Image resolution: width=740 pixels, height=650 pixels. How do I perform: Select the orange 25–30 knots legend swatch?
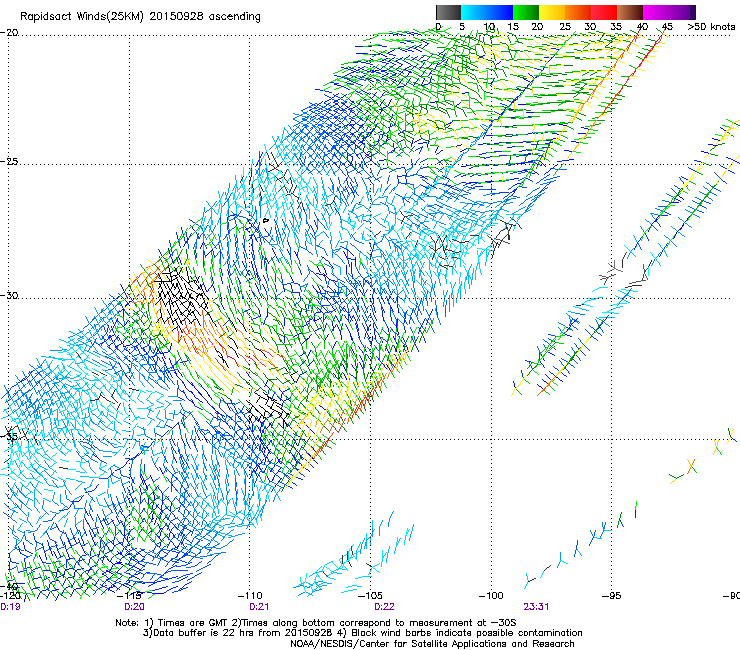point(578,12)
